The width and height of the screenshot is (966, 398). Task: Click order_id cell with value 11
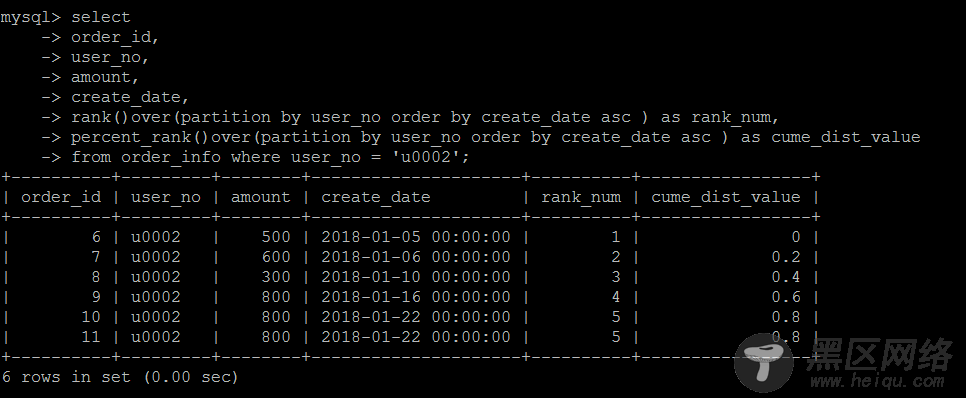(91, 337)
